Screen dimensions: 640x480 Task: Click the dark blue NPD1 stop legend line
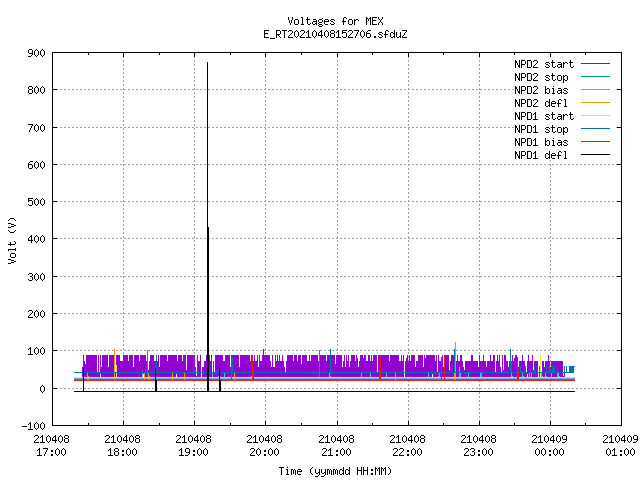point(595,129)
